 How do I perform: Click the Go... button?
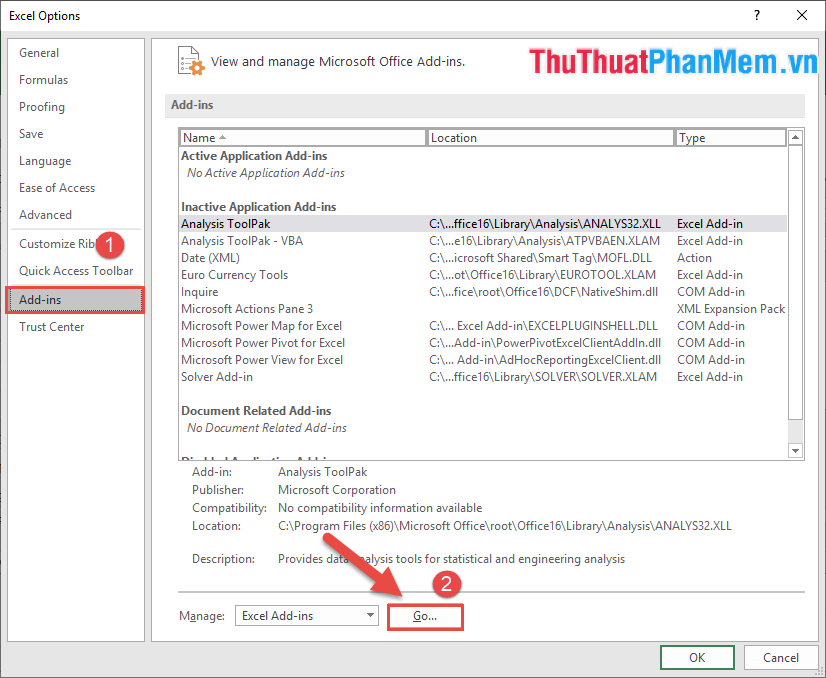pos(424,616)
